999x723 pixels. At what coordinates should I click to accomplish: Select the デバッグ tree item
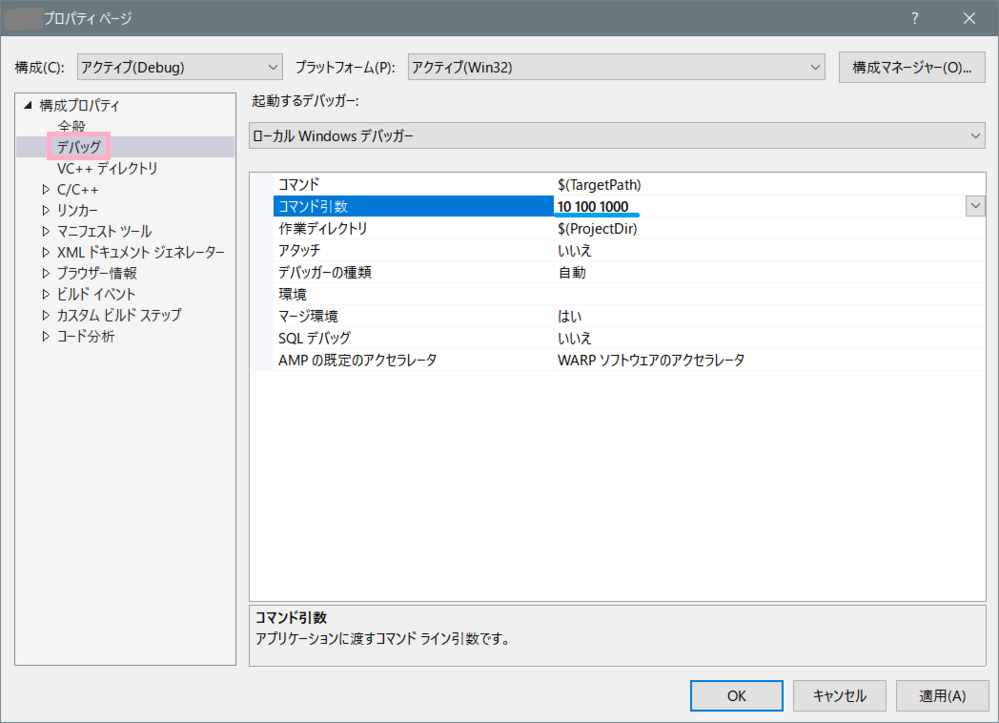[79, 148]
